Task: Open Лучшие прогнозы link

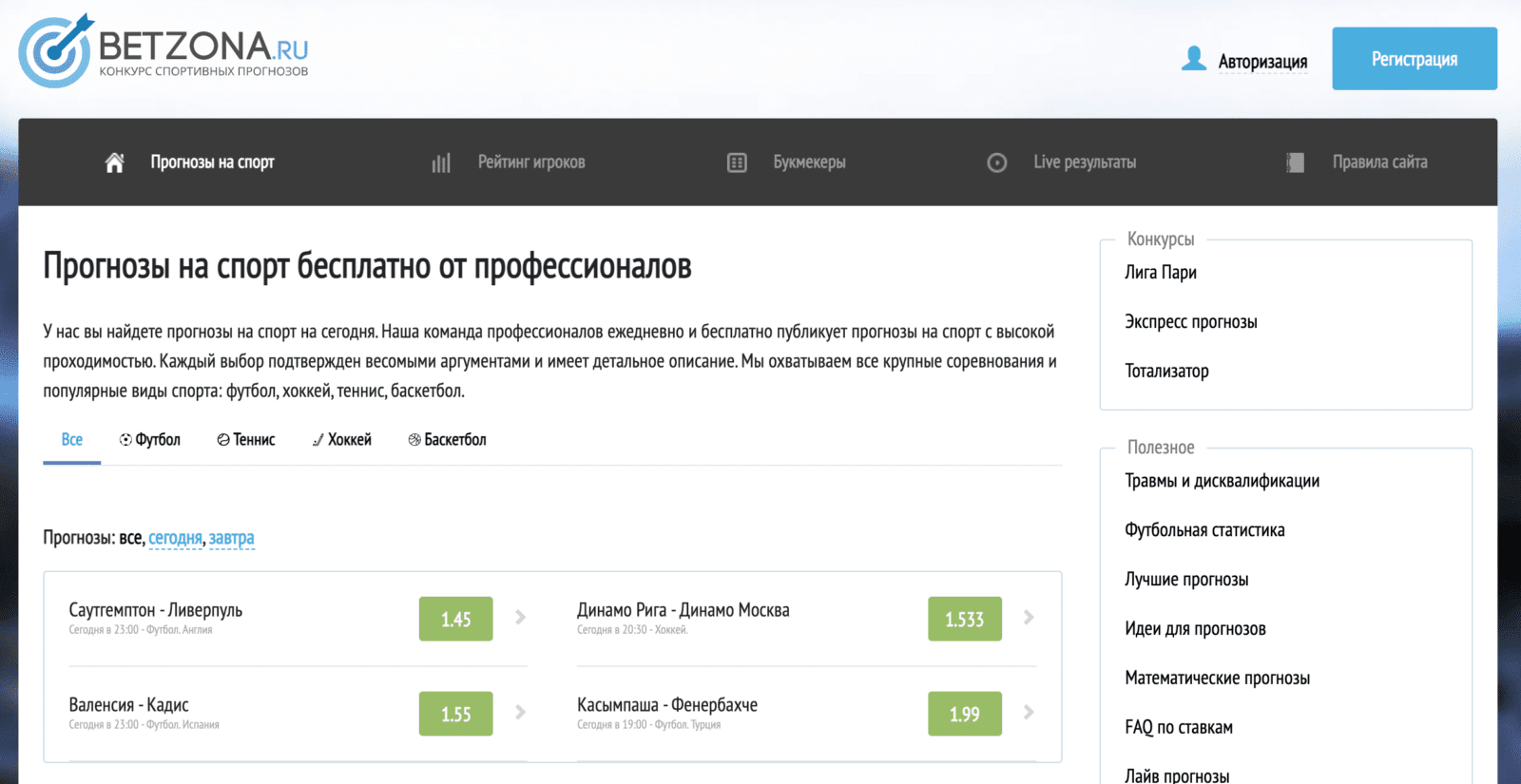Action: (1186, 580)
